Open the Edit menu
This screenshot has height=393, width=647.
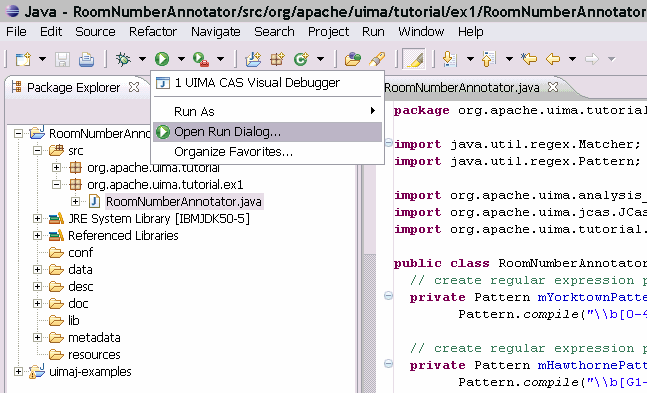click(51, 32)
